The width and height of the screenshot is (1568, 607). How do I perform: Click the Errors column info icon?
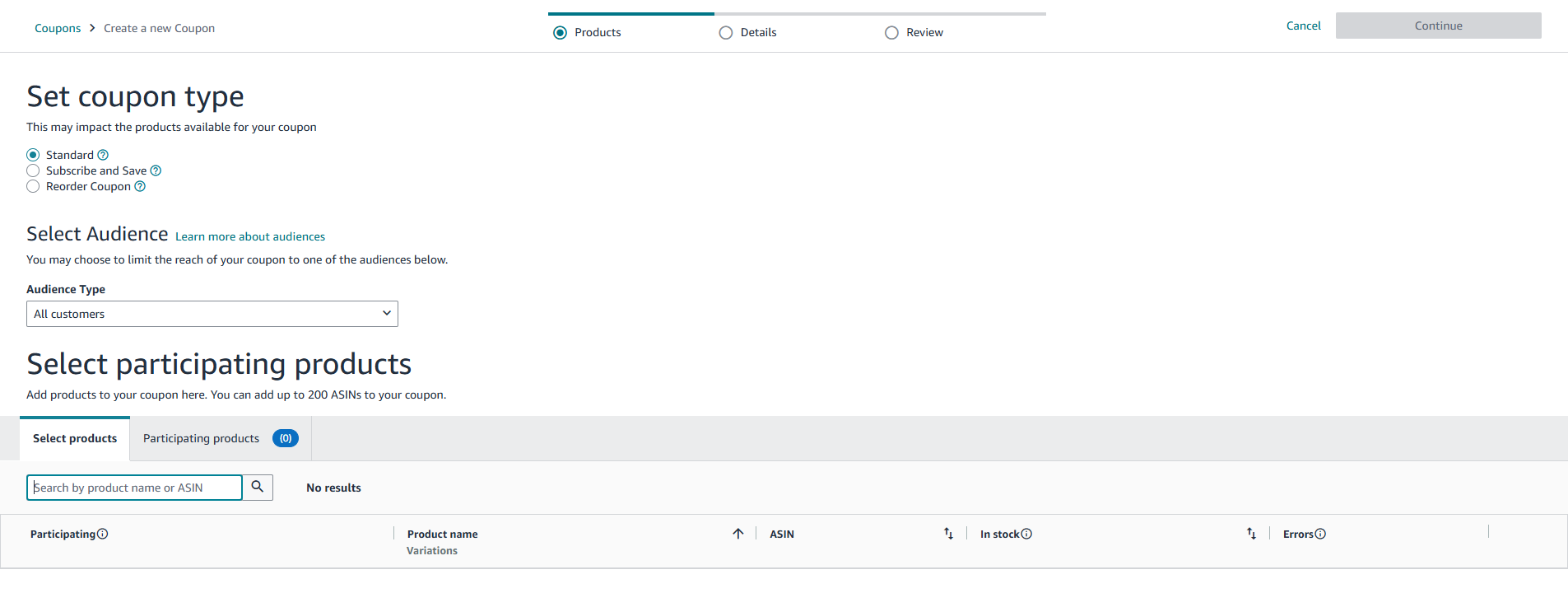[x=1320, y=534]
